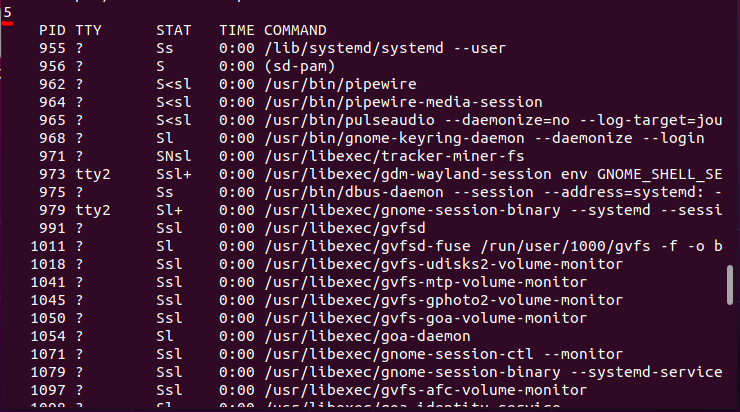Click the STAT column header

pyautogui.click(x=174, y=30)
